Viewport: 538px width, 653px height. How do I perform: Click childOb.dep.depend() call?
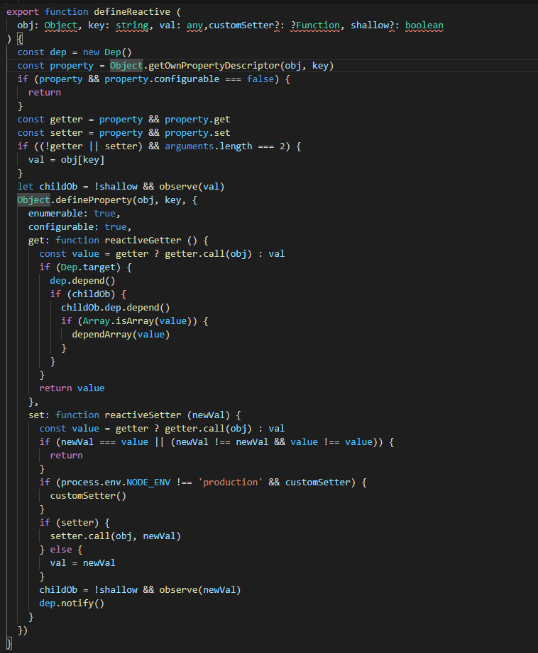(x=115, y=308)
